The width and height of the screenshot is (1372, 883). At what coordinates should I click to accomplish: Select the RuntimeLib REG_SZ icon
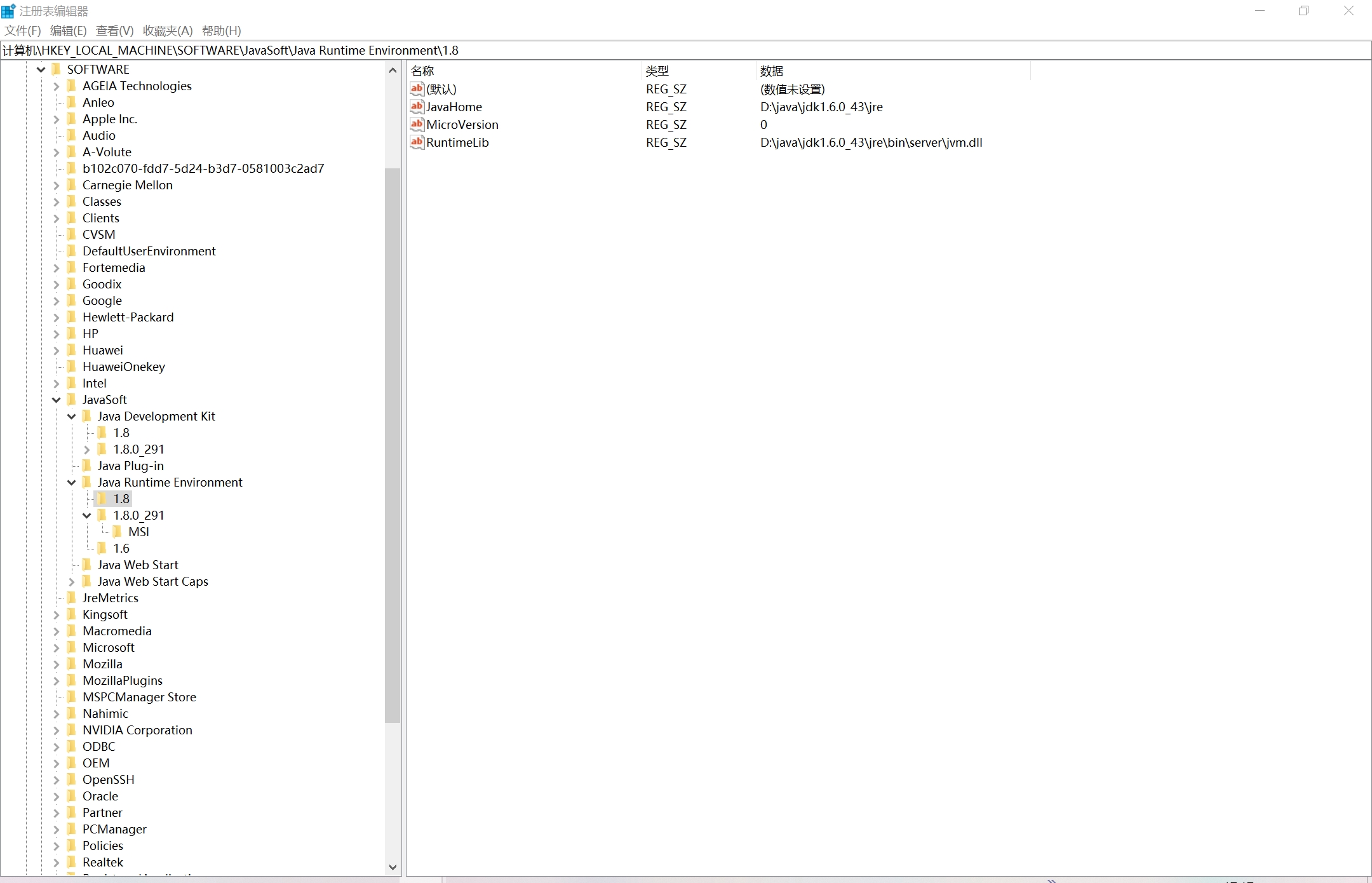click(x=416, y=142)
